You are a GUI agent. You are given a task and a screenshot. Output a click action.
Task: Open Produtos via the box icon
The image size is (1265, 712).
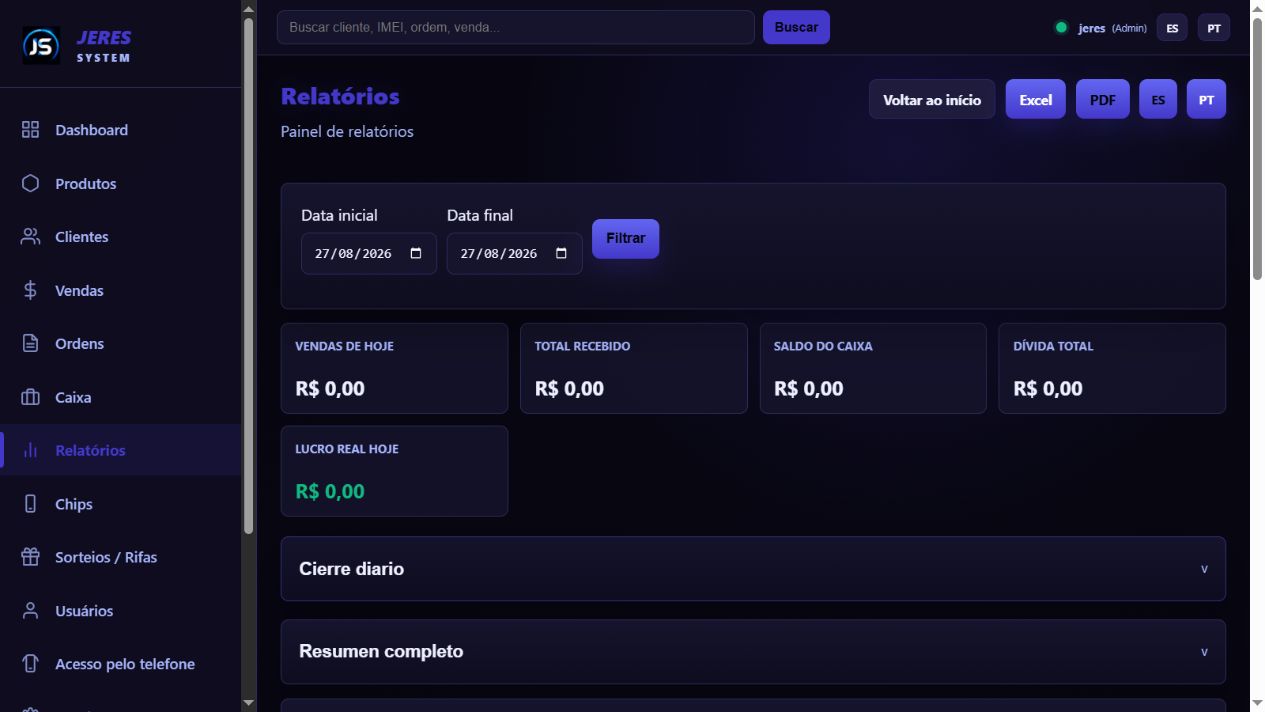tap(30, 183)
